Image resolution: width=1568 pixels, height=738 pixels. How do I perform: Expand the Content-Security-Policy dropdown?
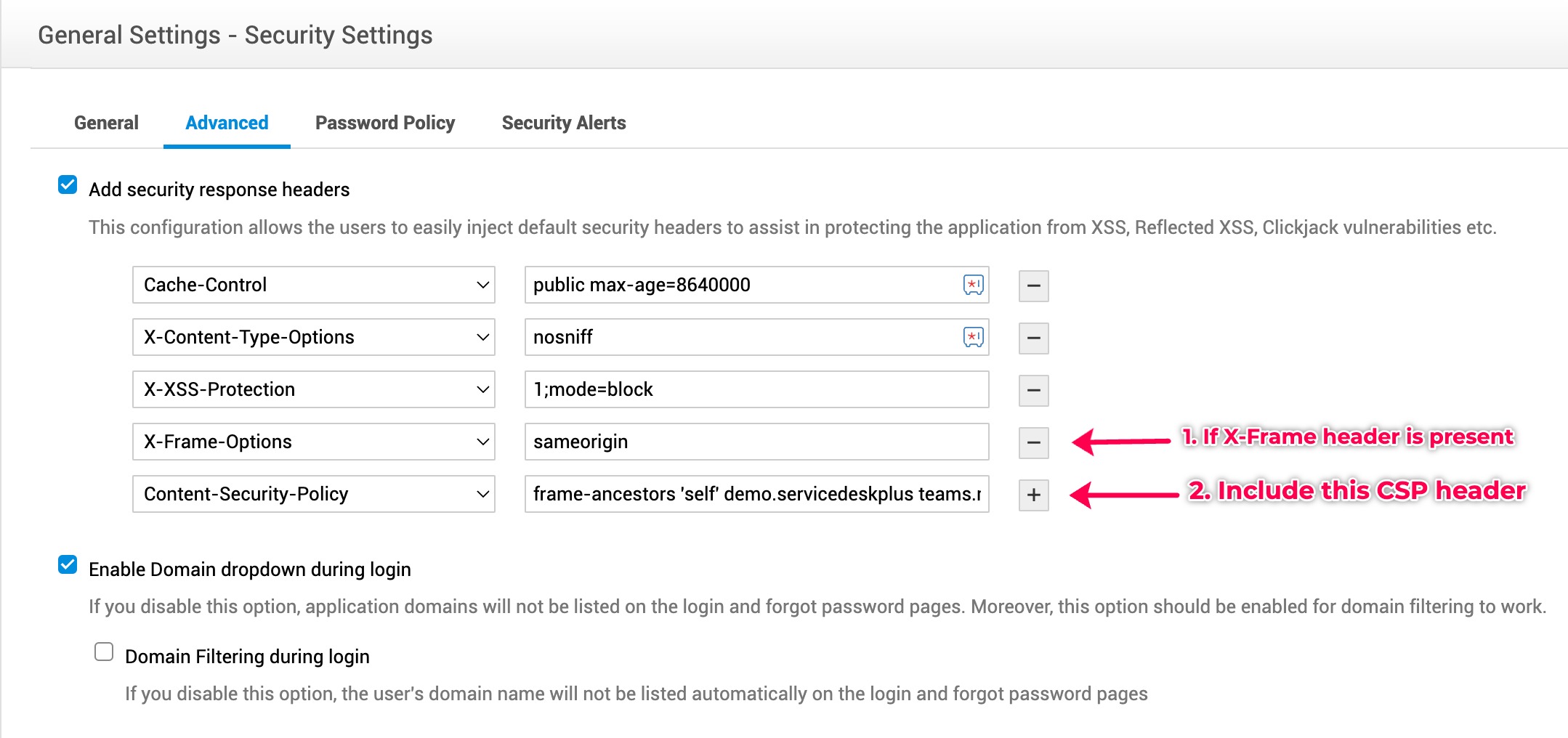tap(313, 494)
